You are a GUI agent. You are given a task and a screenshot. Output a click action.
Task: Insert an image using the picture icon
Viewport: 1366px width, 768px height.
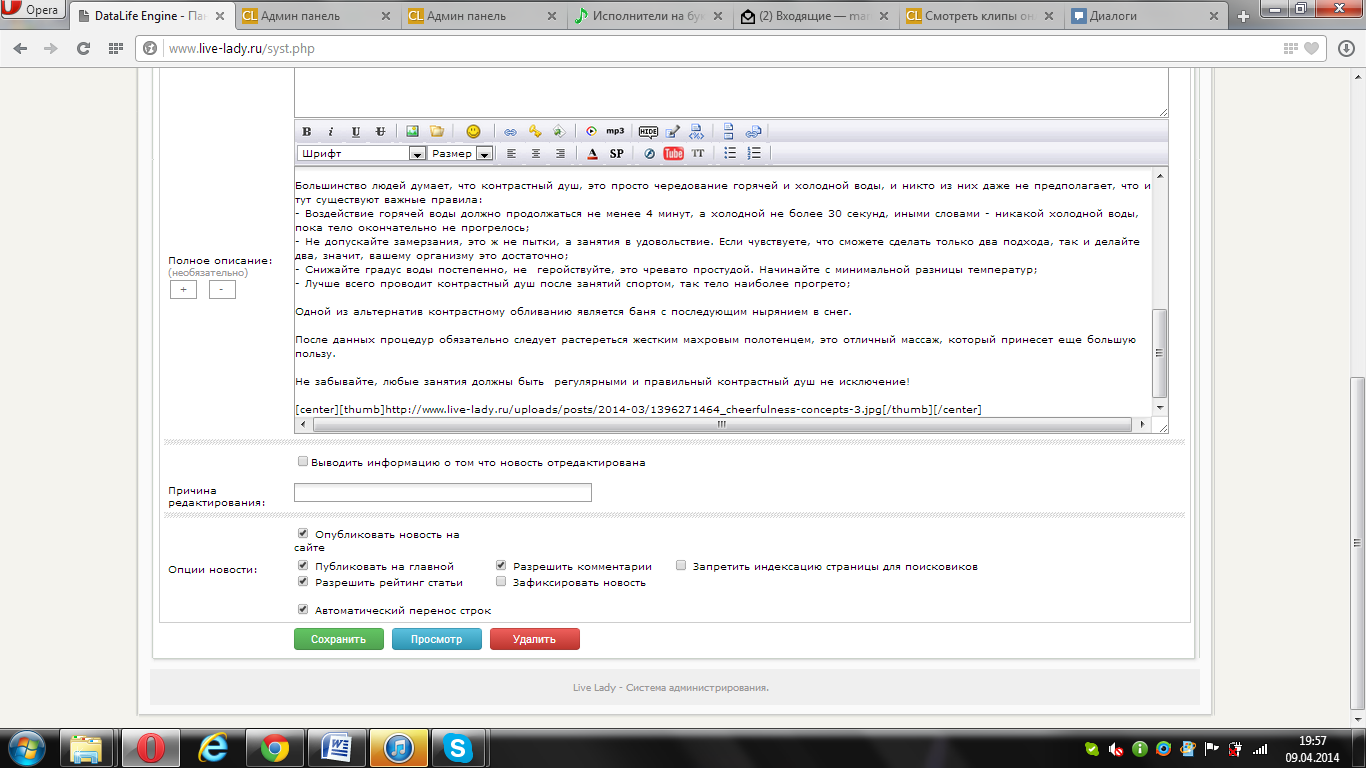(x=412, y=131)
